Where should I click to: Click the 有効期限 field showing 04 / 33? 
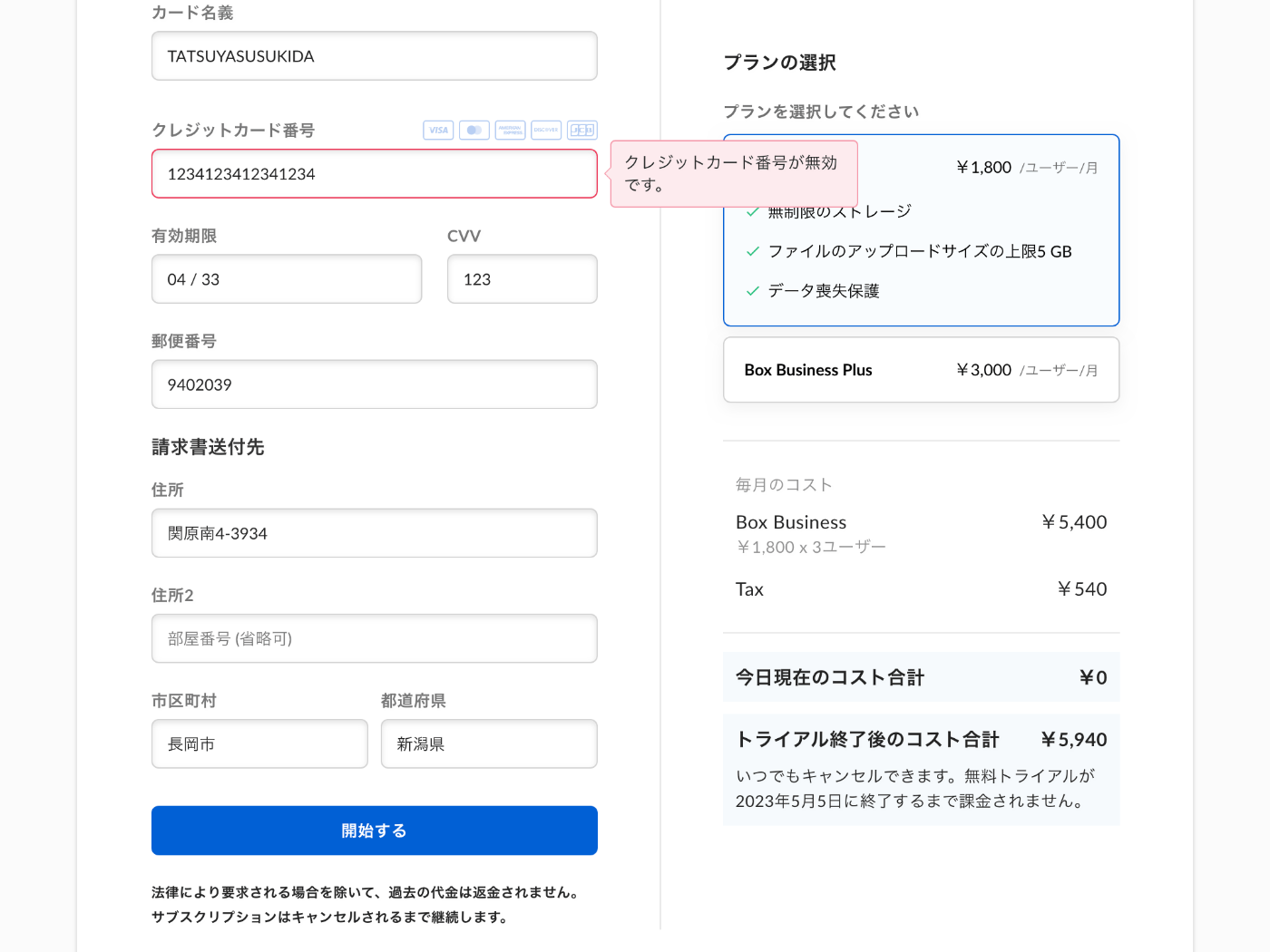(x=287, y=279)
